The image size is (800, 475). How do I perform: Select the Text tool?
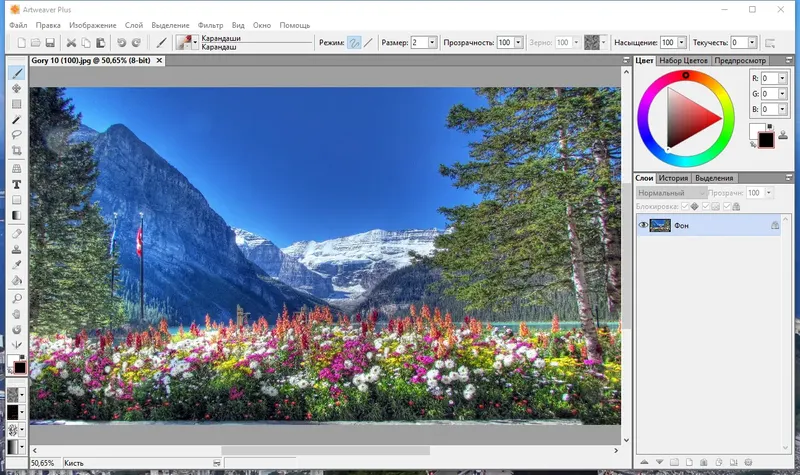17,184
